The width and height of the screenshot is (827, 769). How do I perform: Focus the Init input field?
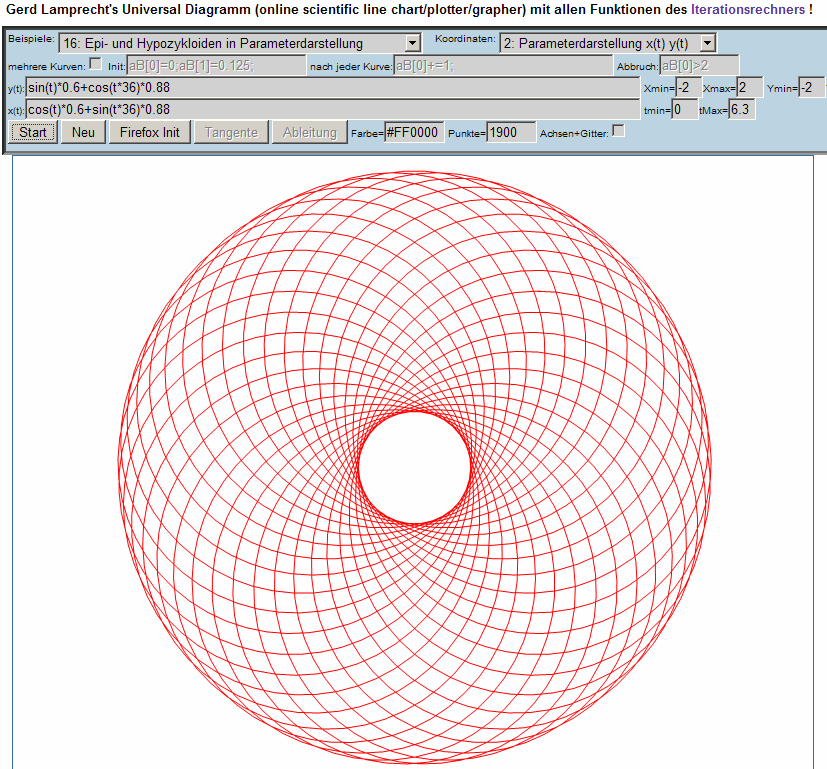pyautogui.click(x=216, y=65)
